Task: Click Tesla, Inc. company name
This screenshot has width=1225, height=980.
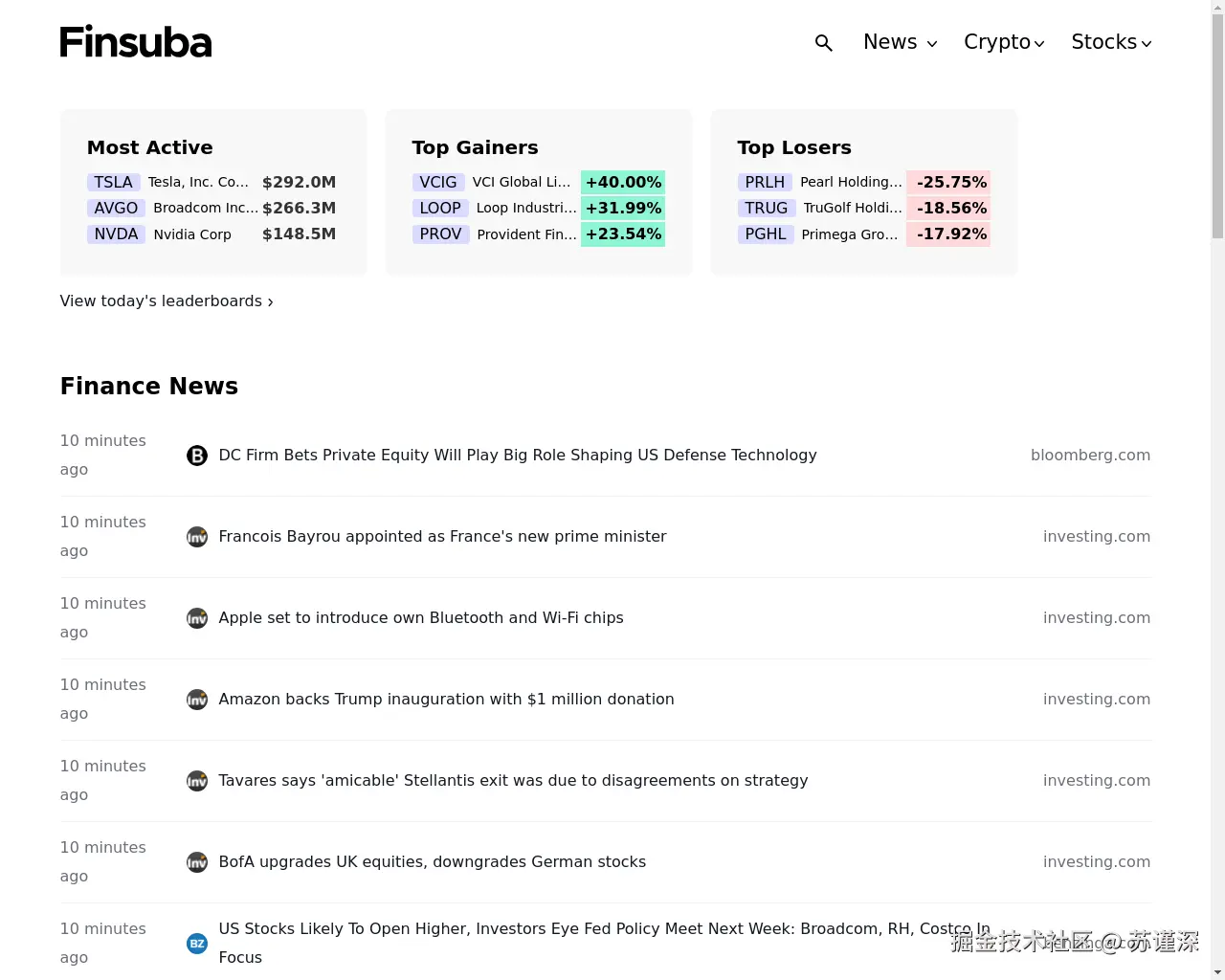Action: 198,182
